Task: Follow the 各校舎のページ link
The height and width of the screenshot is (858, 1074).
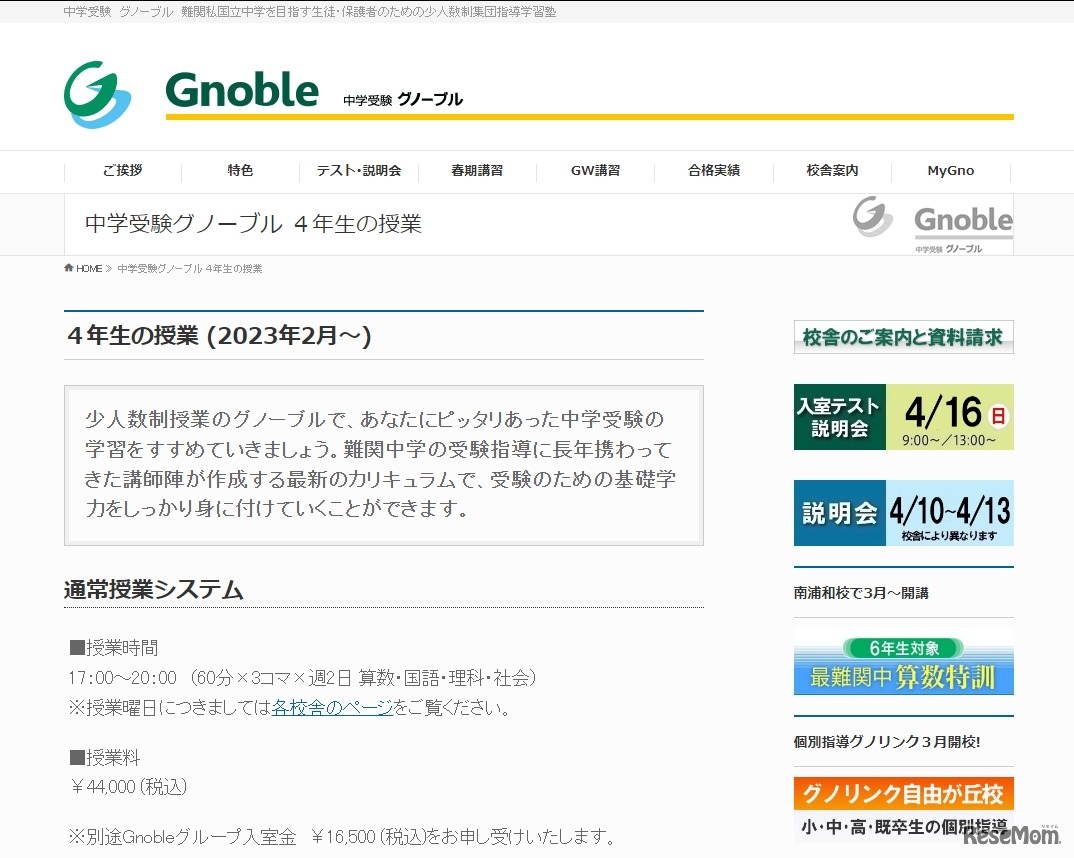Action: coord(332,707)
